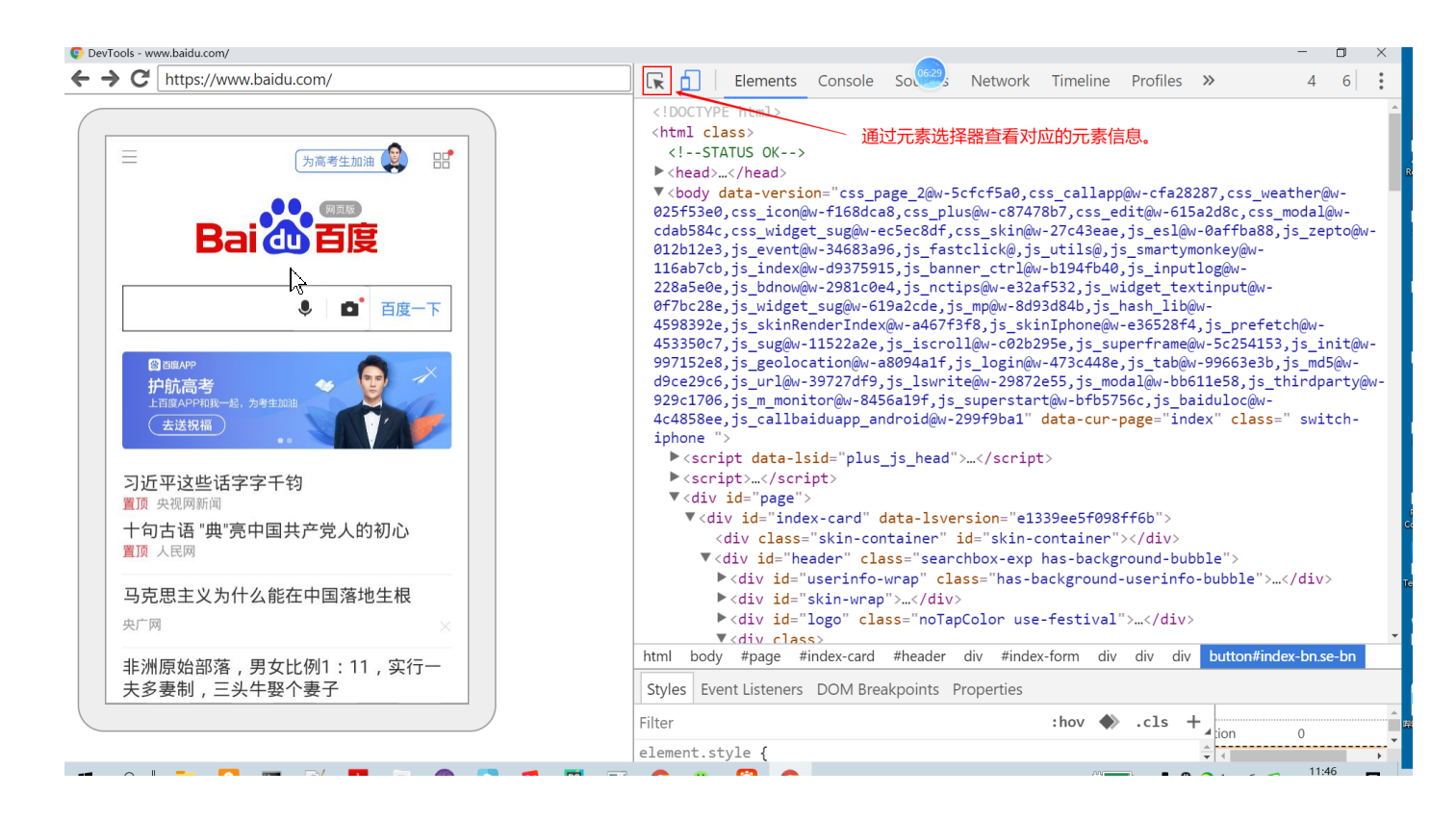Open the DOM Breakpoints pane
Viewport: 1456px width, 821px height.
878,689
